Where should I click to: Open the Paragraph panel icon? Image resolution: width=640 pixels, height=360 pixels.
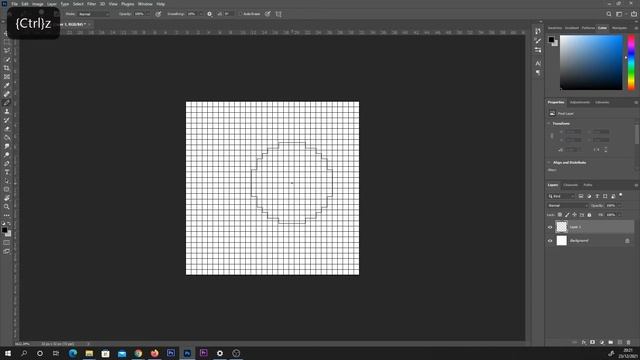tap(538, 72)
